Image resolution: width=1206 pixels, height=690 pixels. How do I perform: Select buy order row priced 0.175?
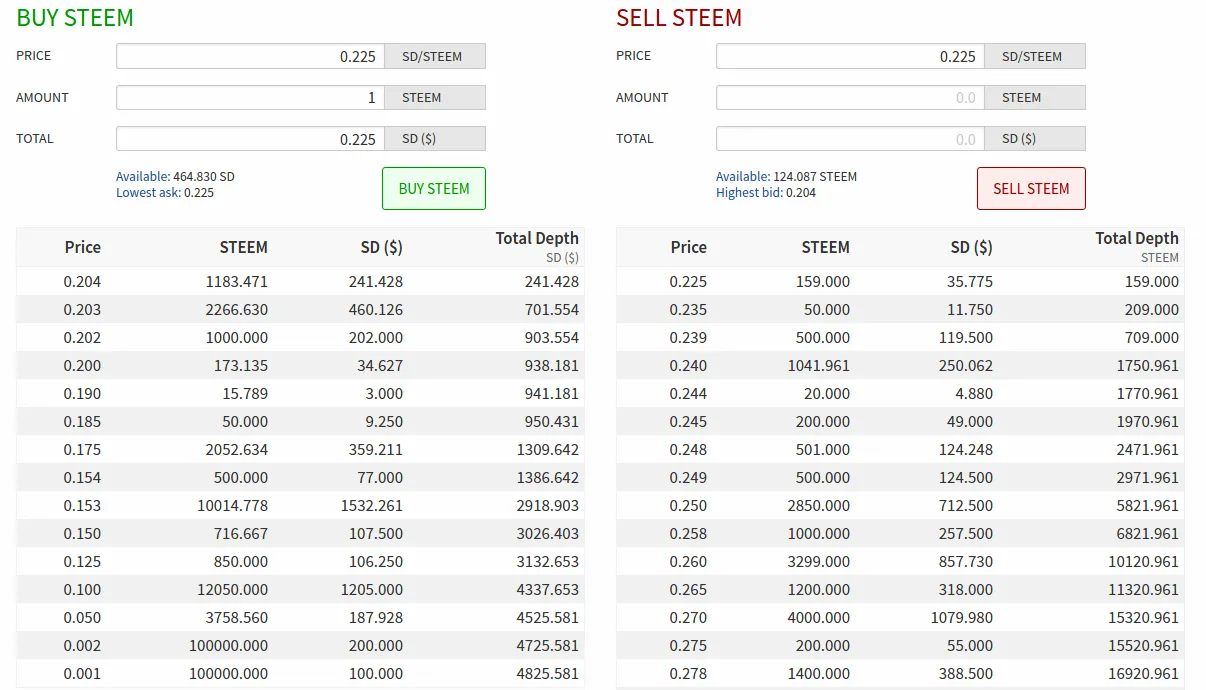(301, 450)
